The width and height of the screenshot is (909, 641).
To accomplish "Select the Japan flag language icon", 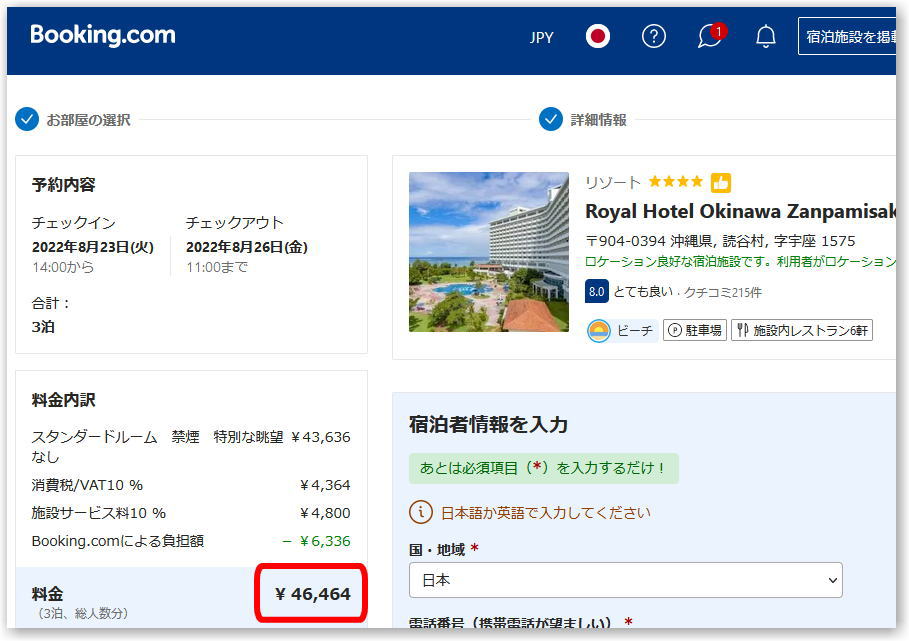I will tap(598, 37).
